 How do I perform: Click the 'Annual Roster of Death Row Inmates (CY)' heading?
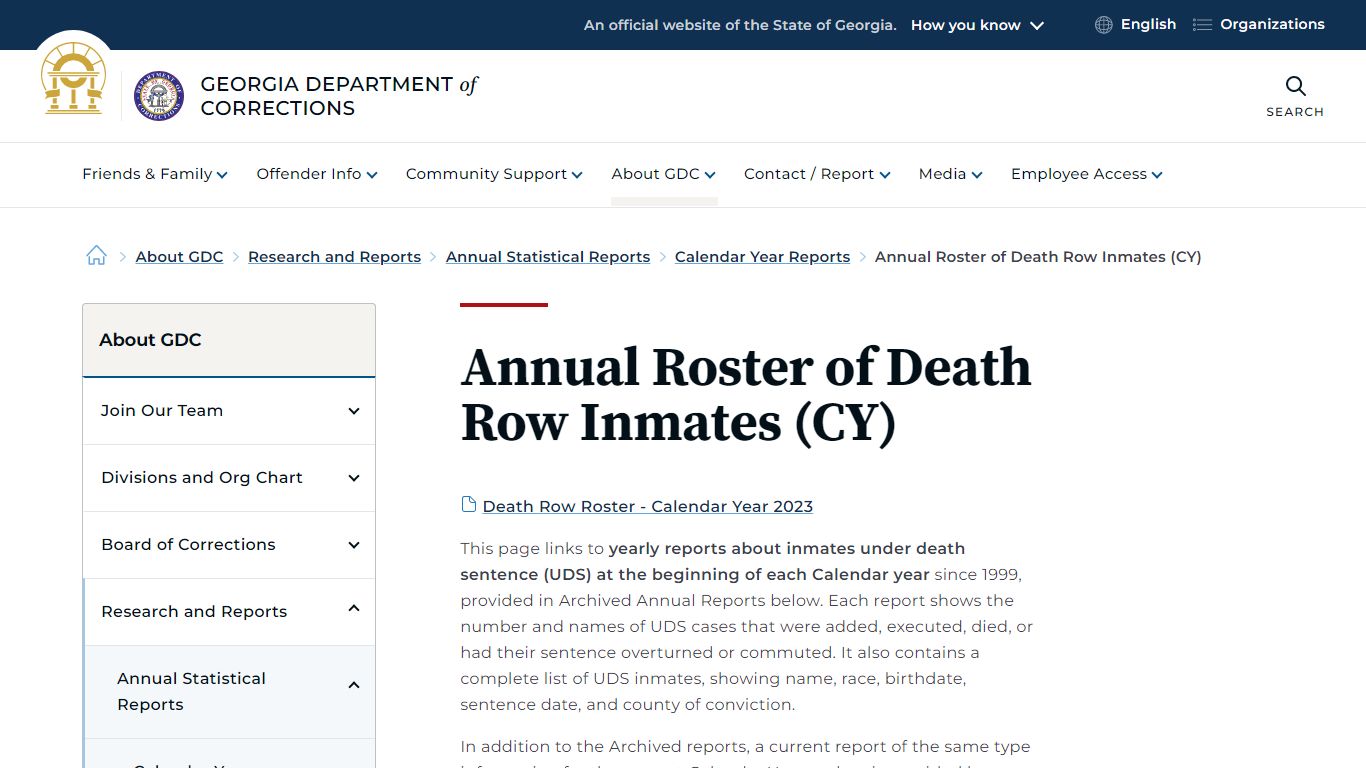coord(746,394)
